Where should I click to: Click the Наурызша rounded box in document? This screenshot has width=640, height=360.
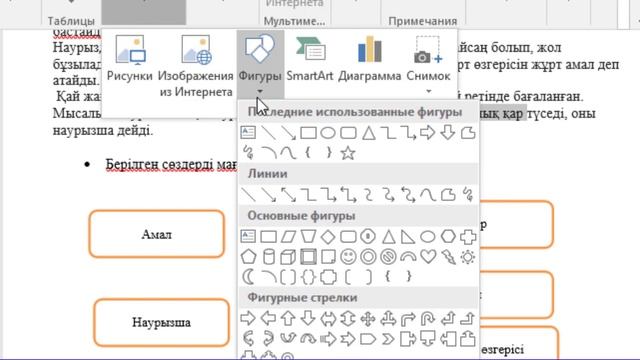(x=161, y=322)
